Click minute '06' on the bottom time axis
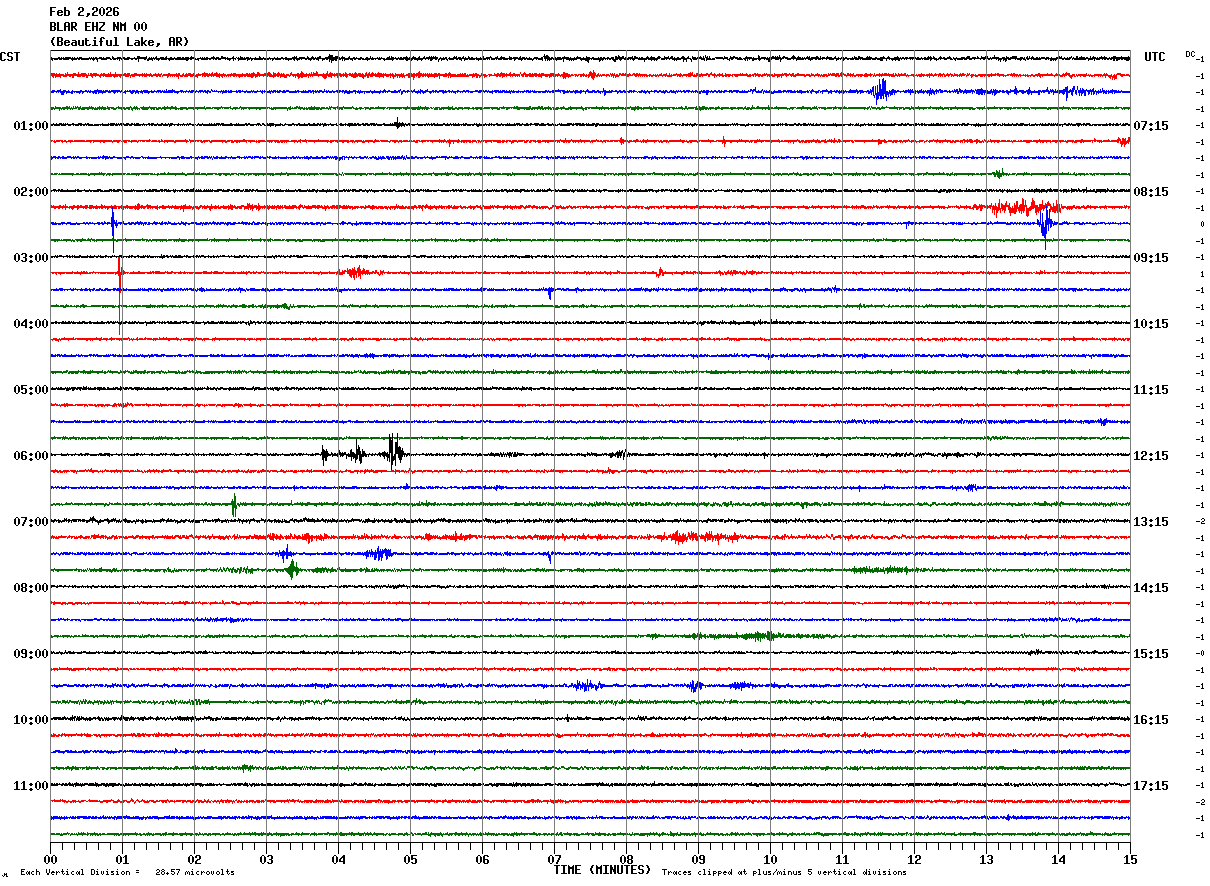The width and height of the screenshot is (1210, 886). point(482,859)
